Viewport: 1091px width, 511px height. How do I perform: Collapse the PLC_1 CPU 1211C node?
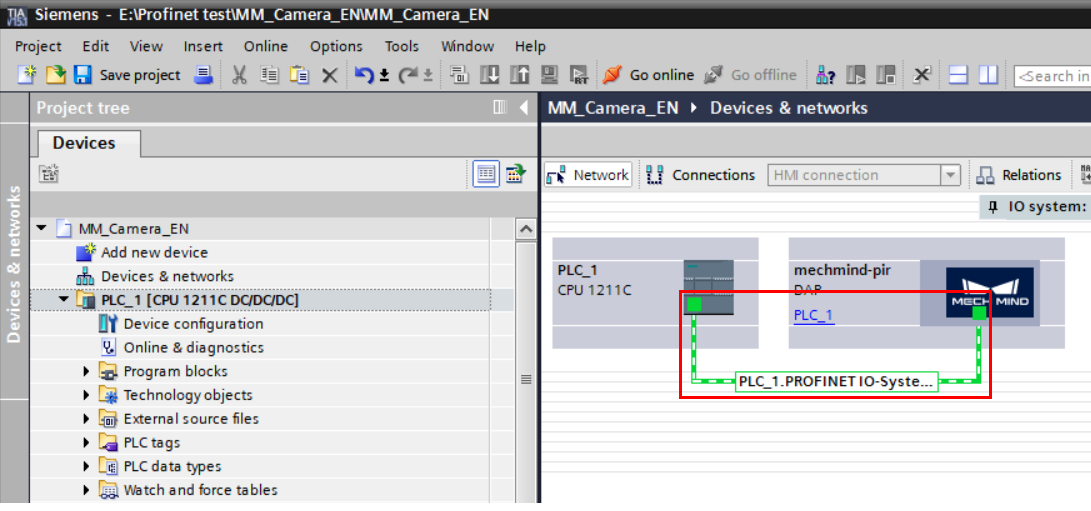(64, 300)
